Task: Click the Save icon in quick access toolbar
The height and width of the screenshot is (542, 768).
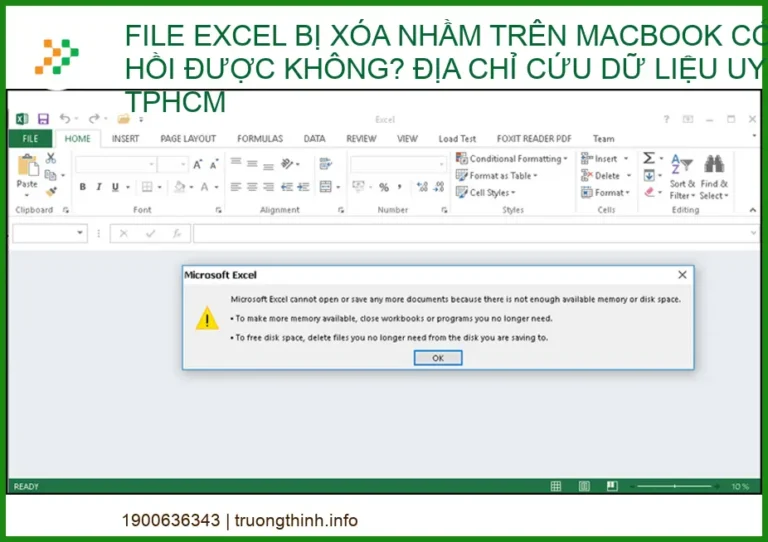Action: pos(43,118)
